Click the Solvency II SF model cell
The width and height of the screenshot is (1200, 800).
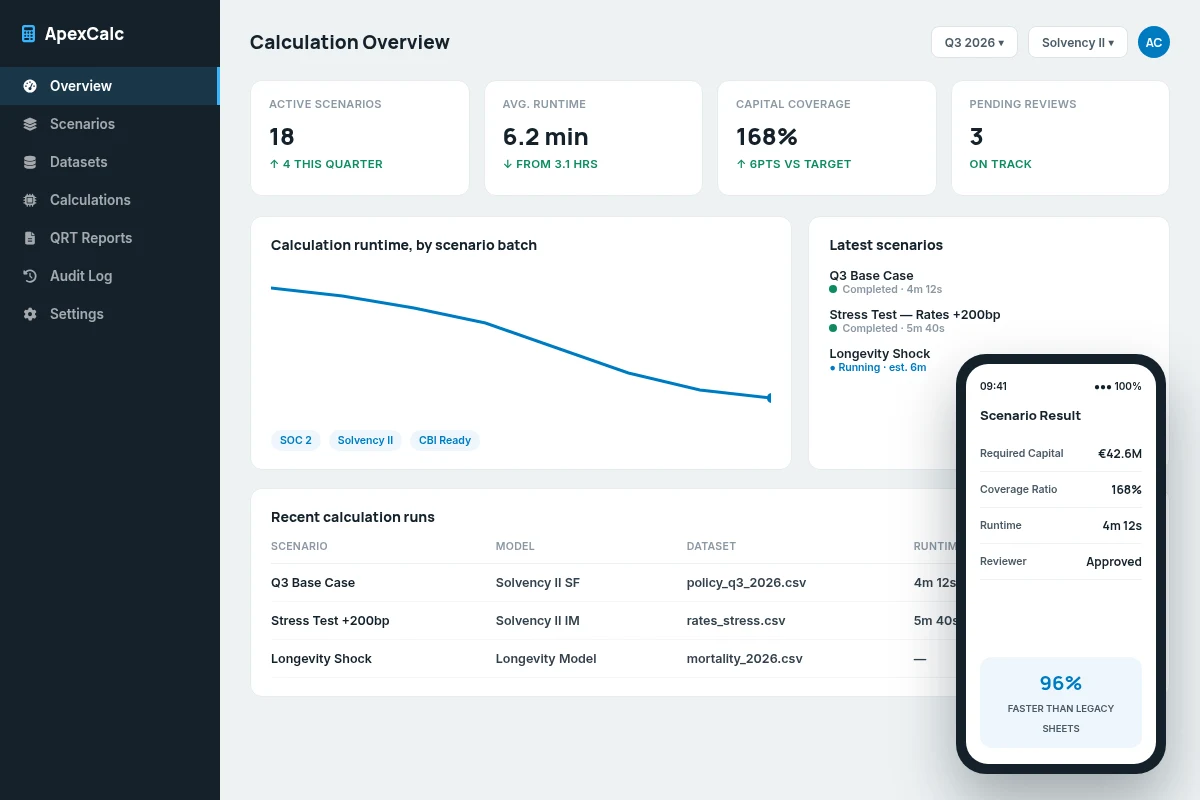coord(538,583)
